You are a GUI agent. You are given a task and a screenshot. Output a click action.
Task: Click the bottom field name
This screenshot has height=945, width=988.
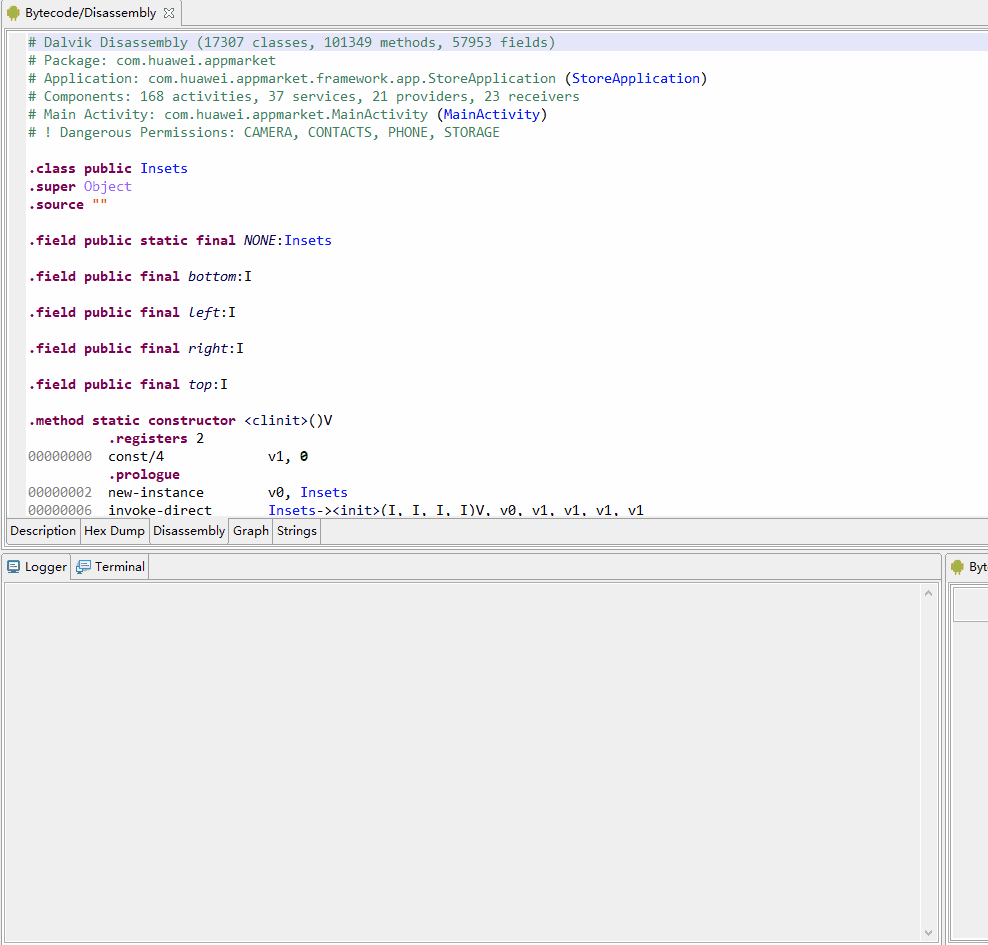pyautogui.click(x=212, y=276)
